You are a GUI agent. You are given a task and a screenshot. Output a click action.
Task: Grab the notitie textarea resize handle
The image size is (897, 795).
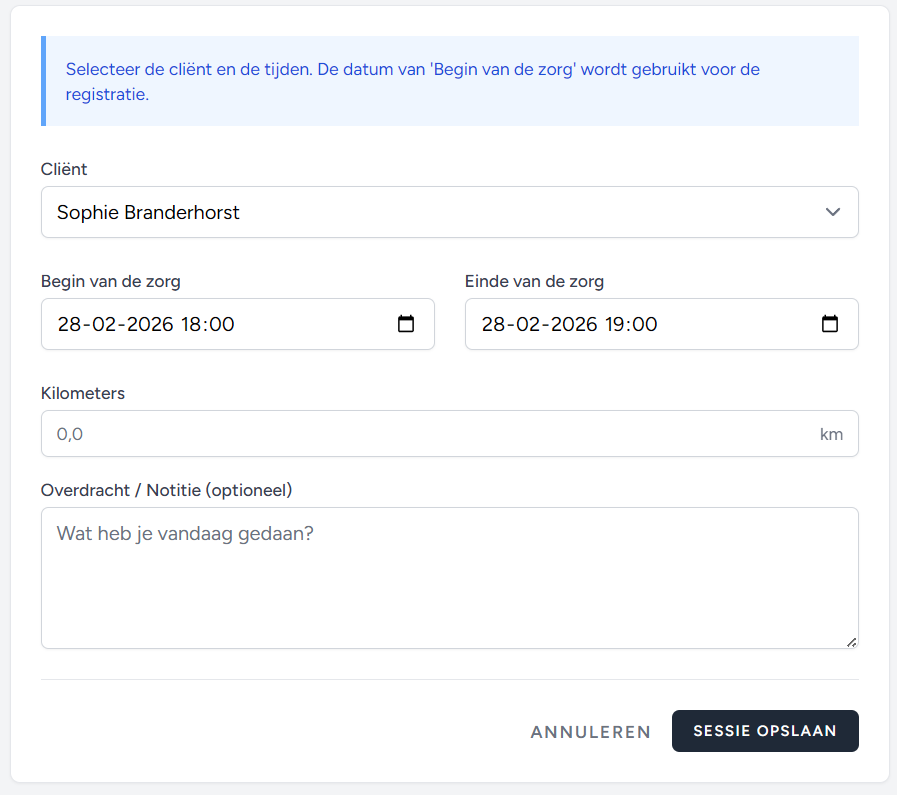coord(851,642)
